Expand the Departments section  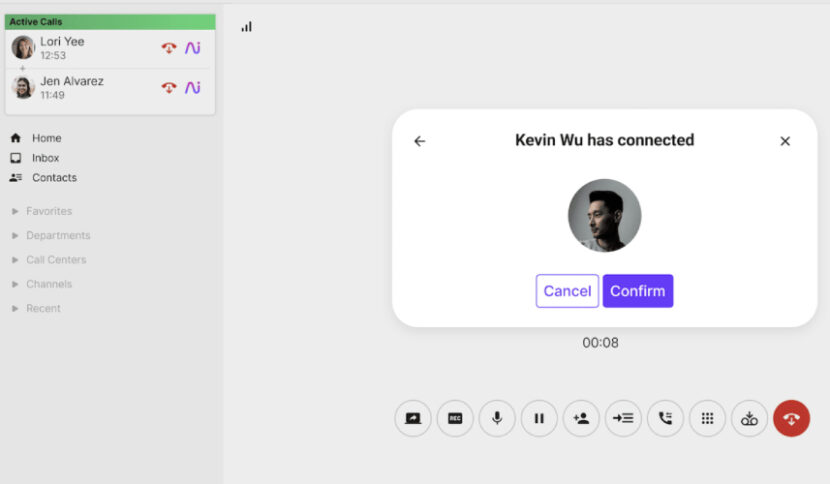57,236
